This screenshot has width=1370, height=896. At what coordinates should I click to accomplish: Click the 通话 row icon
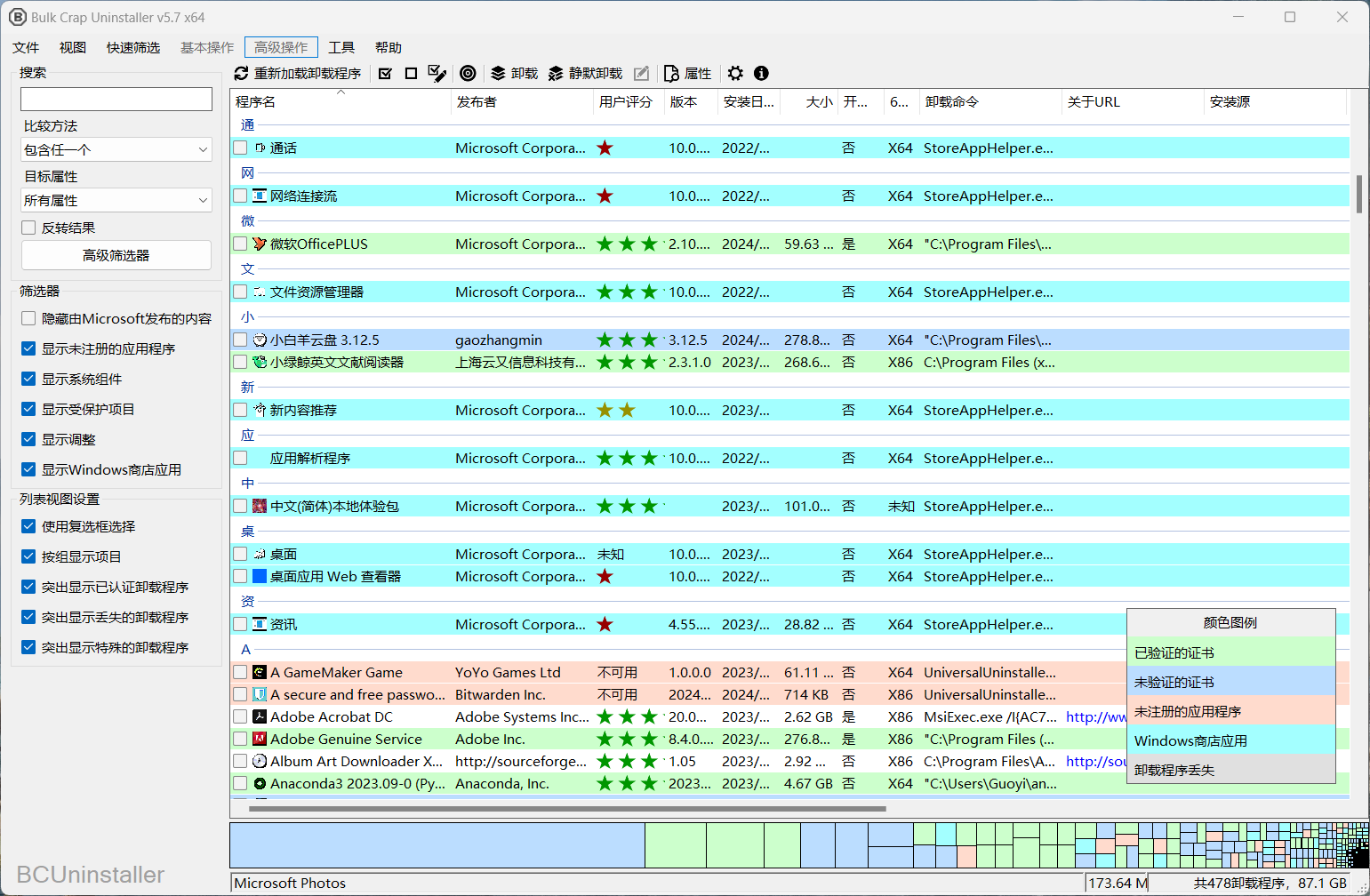260,148
